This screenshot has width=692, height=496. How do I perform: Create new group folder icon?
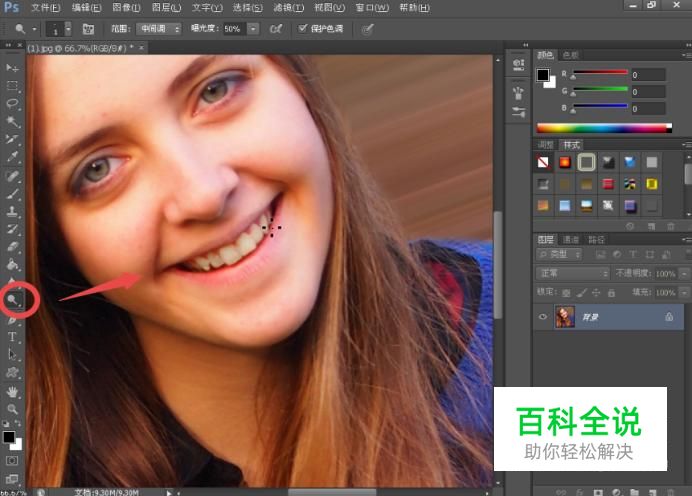coord(634,492)
